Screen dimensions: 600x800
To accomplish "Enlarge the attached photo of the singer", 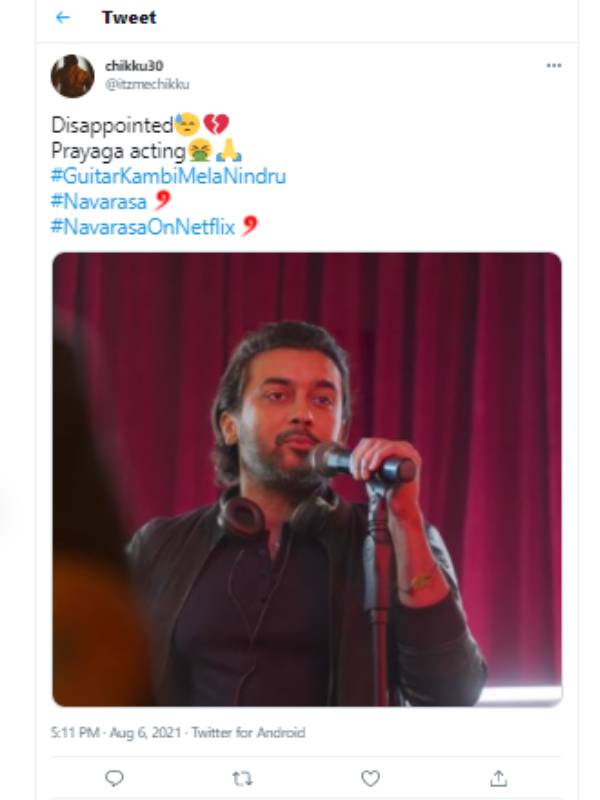I will [307, 479].
